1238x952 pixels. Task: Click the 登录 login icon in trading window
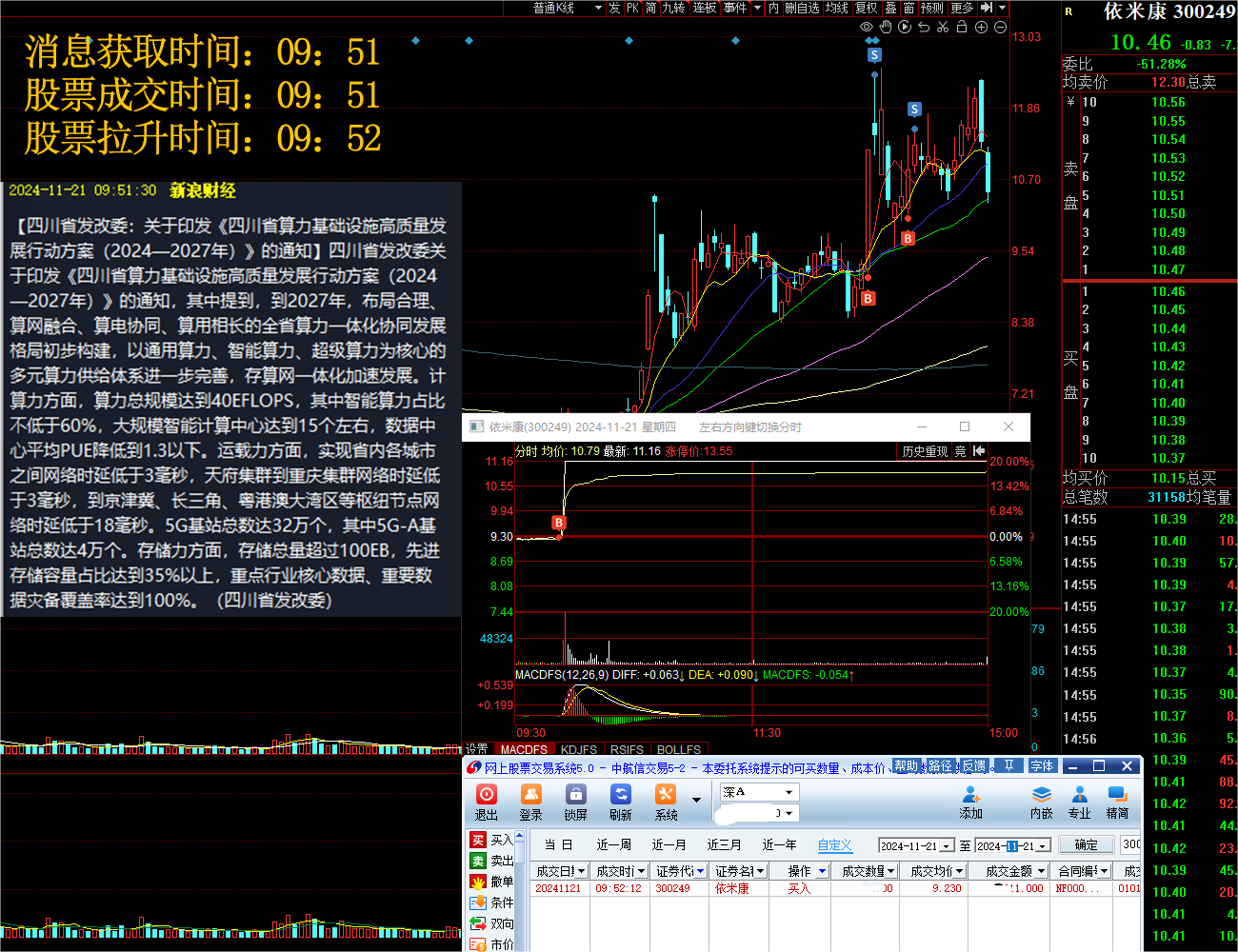coord(530,803)
